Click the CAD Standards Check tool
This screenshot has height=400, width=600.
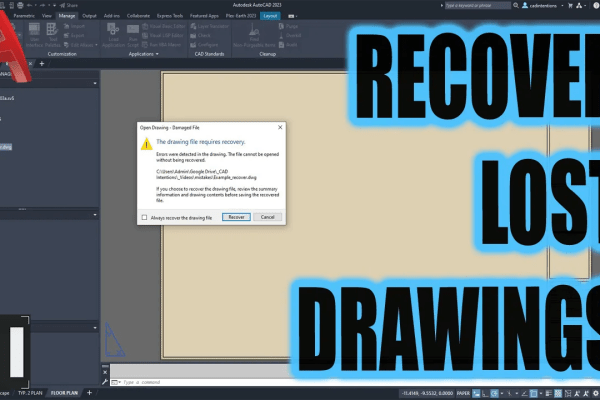(201, 35)
